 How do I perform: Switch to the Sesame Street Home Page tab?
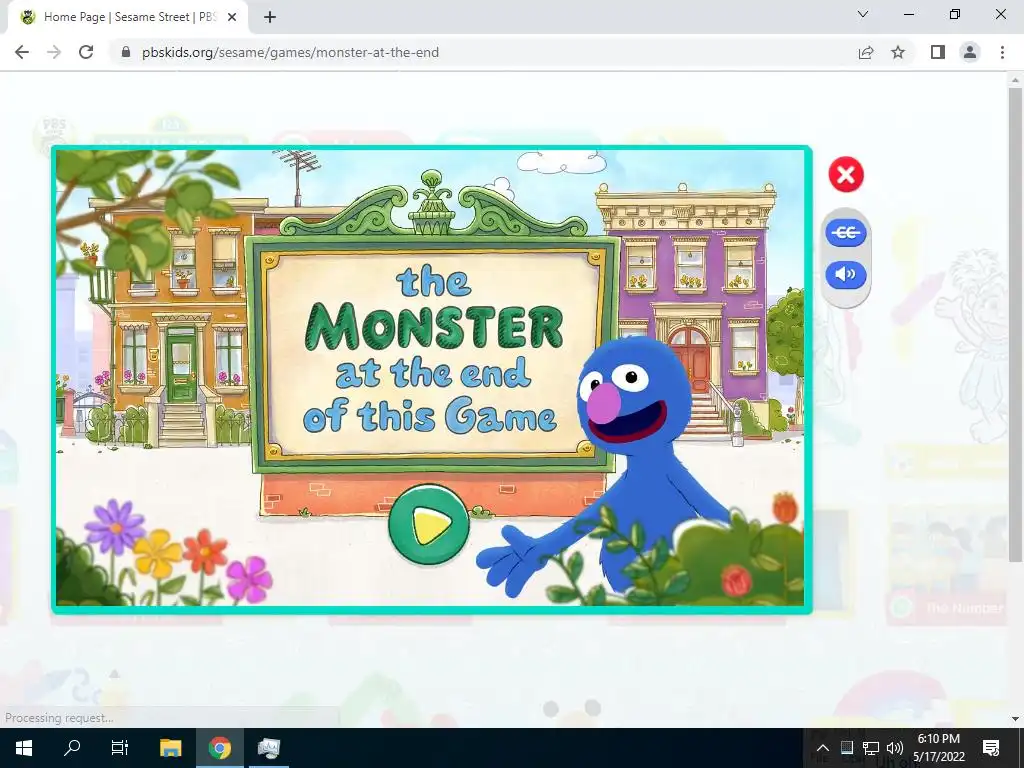coord(128,17)
